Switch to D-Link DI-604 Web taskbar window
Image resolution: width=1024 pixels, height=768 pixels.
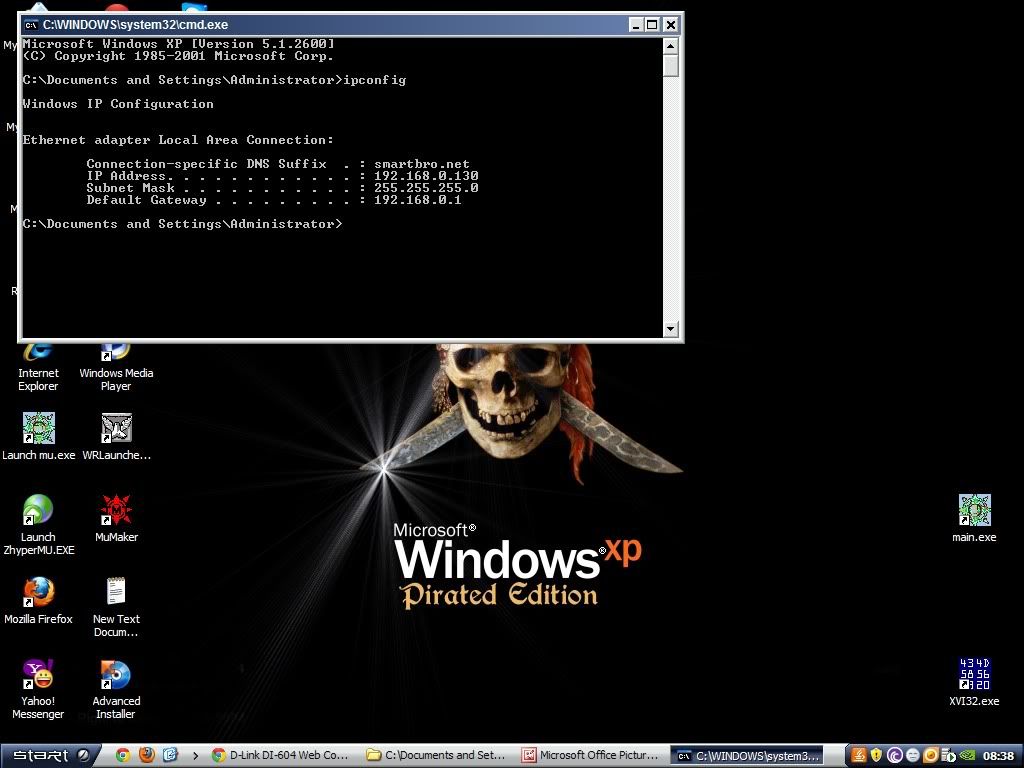(x=281, y=756)
